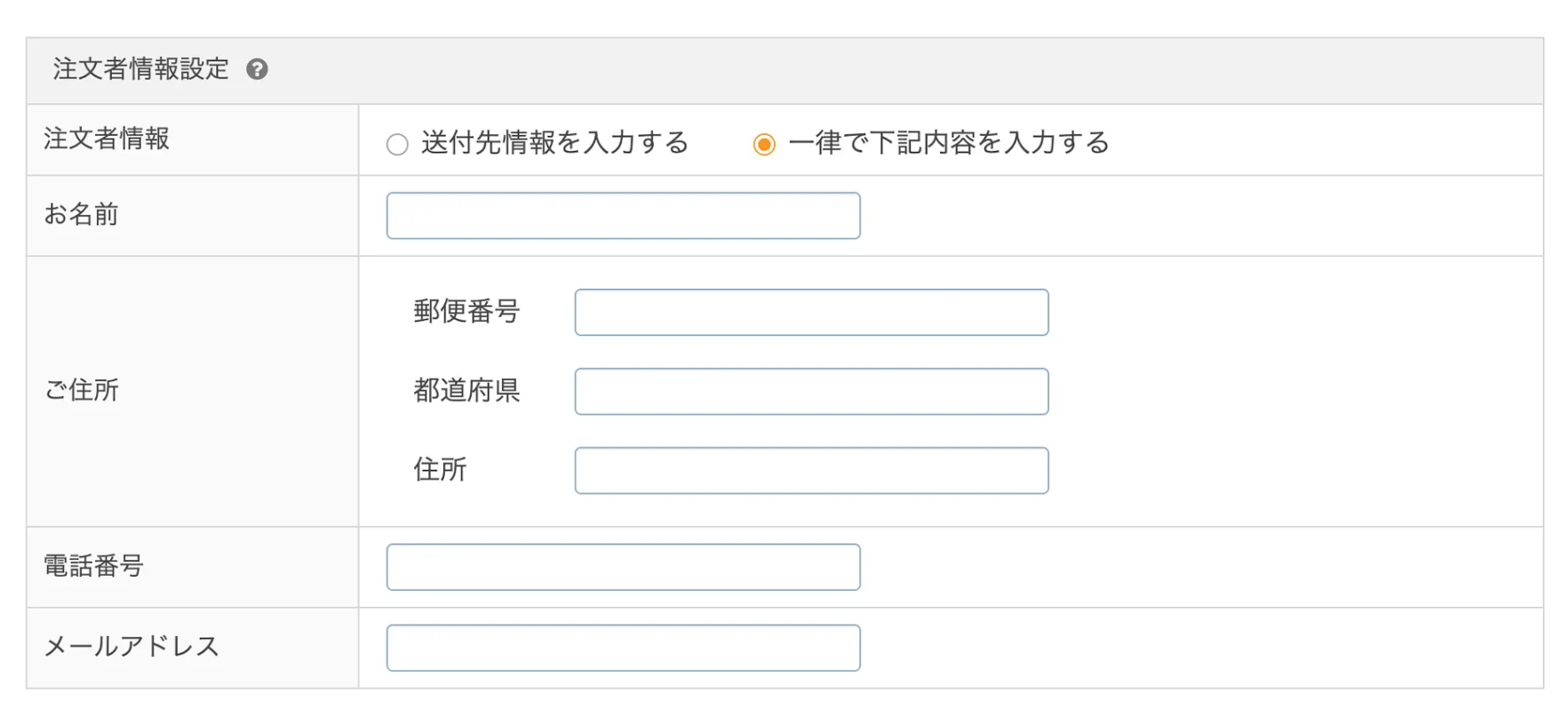Click the 送付先情報を入力する option text
1568x710 pixels.
tap(555, 143)
